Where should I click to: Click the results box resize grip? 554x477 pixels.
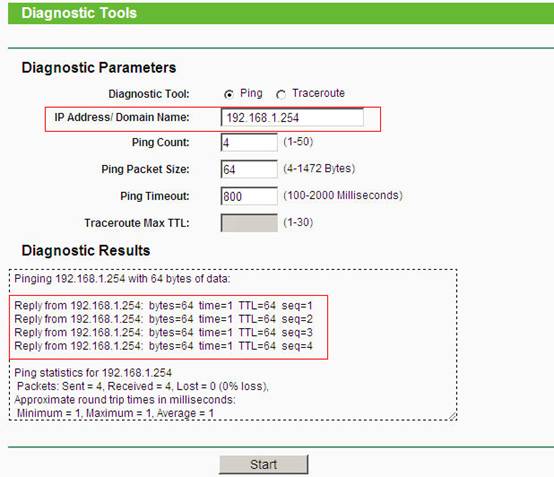(453, 416)
